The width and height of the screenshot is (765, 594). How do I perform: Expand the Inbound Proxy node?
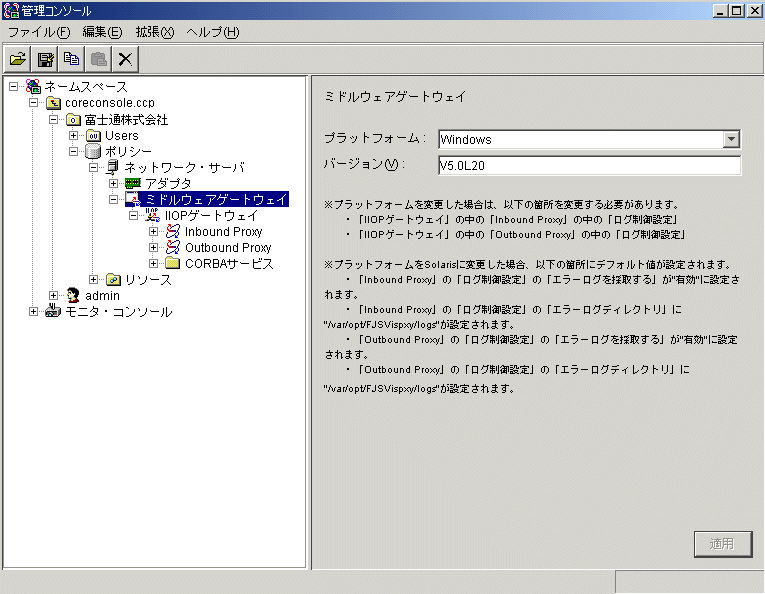154,231
